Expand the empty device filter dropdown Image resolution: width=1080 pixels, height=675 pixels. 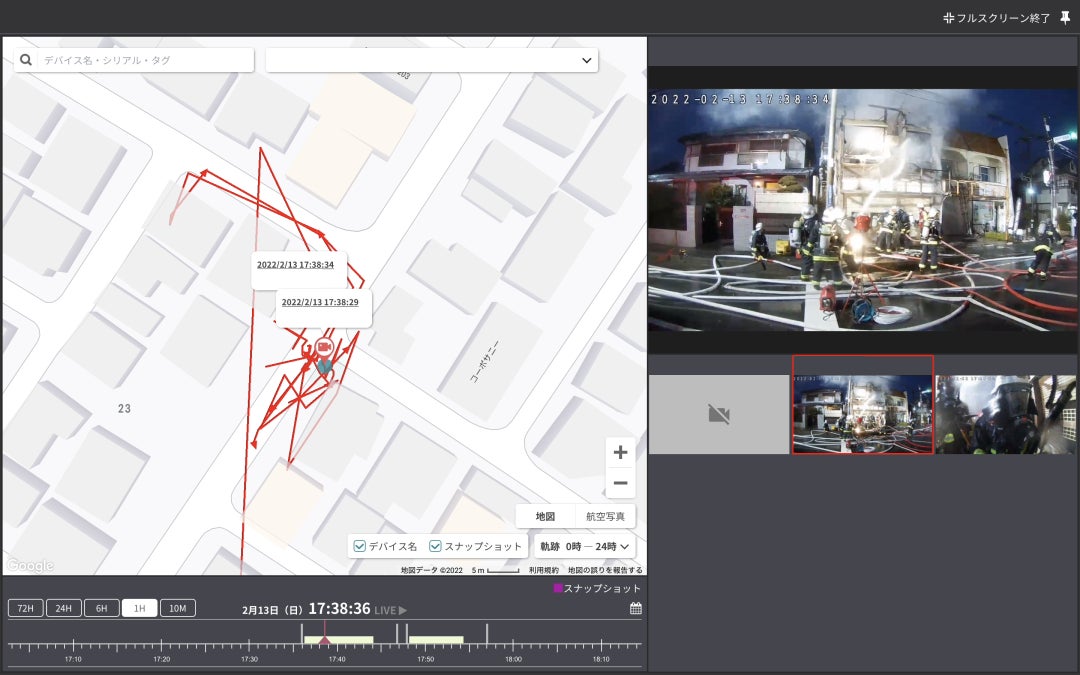pyautogui.click(x=431, y=60)
